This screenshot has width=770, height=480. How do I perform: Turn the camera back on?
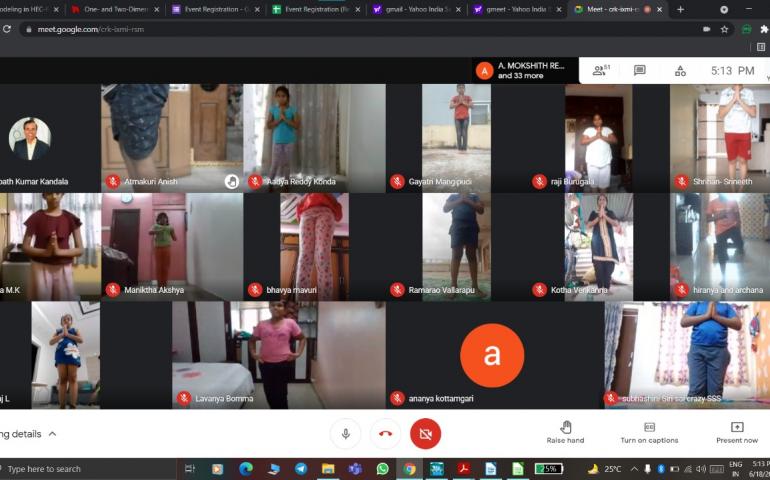coord(425,434)
